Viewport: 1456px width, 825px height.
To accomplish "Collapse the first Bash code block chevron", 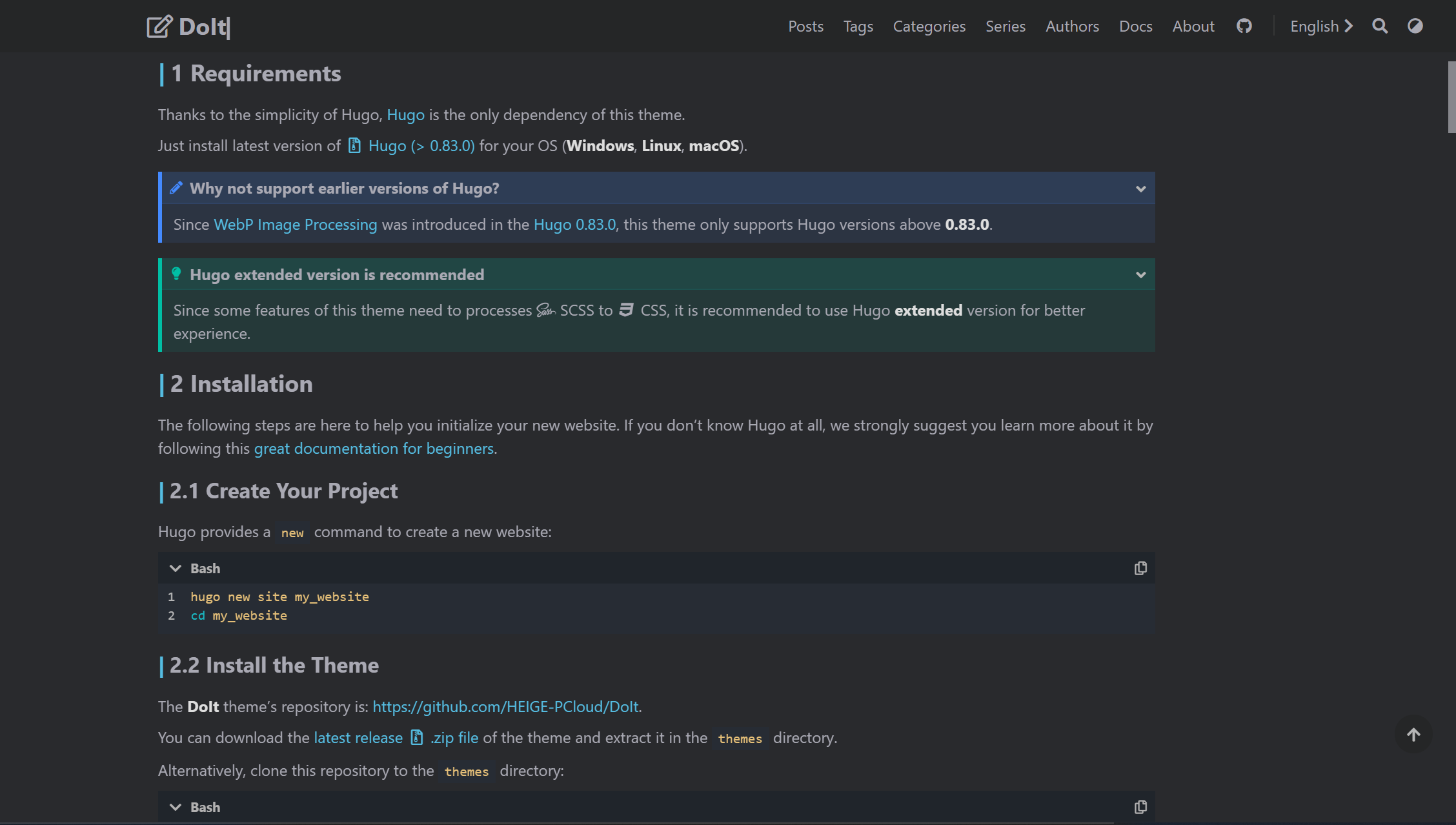I will tap(175, 568).
